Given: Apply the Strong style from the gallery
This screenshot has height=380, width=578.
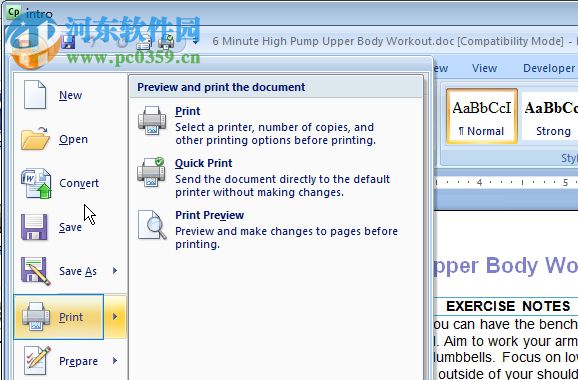Looking at the screenshot, I should [x=550, y=116].
